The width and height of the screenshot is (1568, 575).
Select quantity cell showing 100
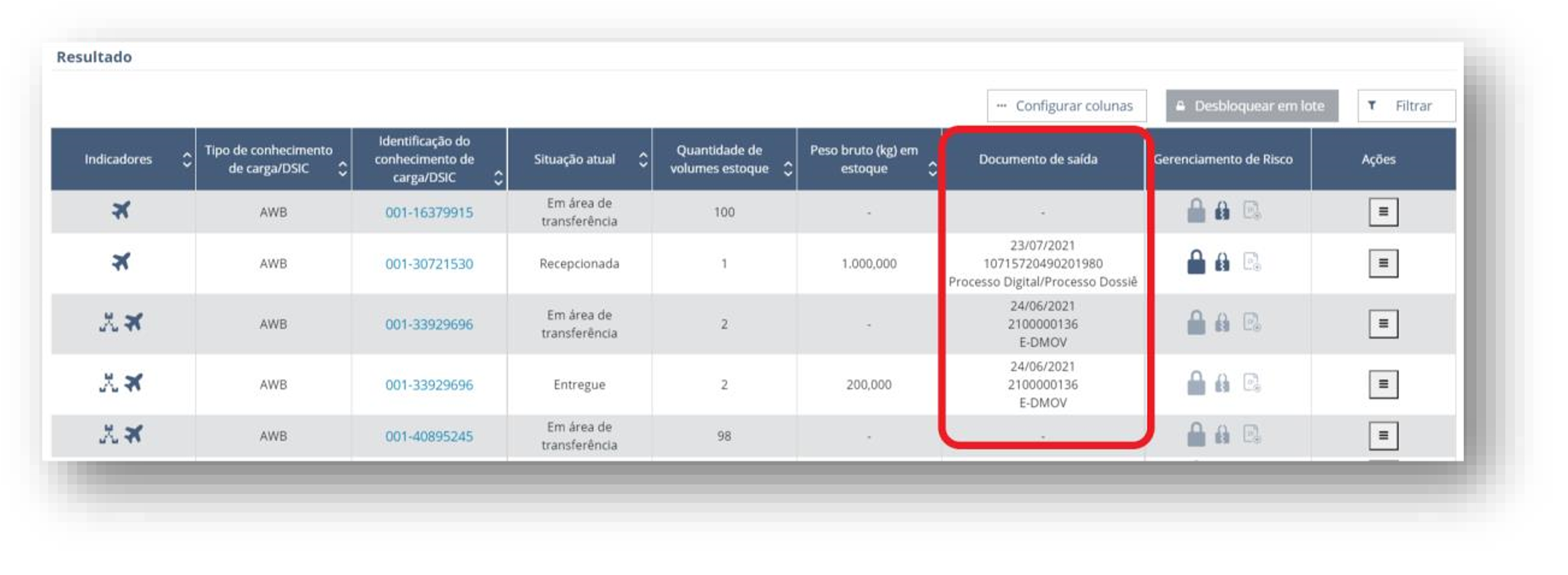(724, 212)
